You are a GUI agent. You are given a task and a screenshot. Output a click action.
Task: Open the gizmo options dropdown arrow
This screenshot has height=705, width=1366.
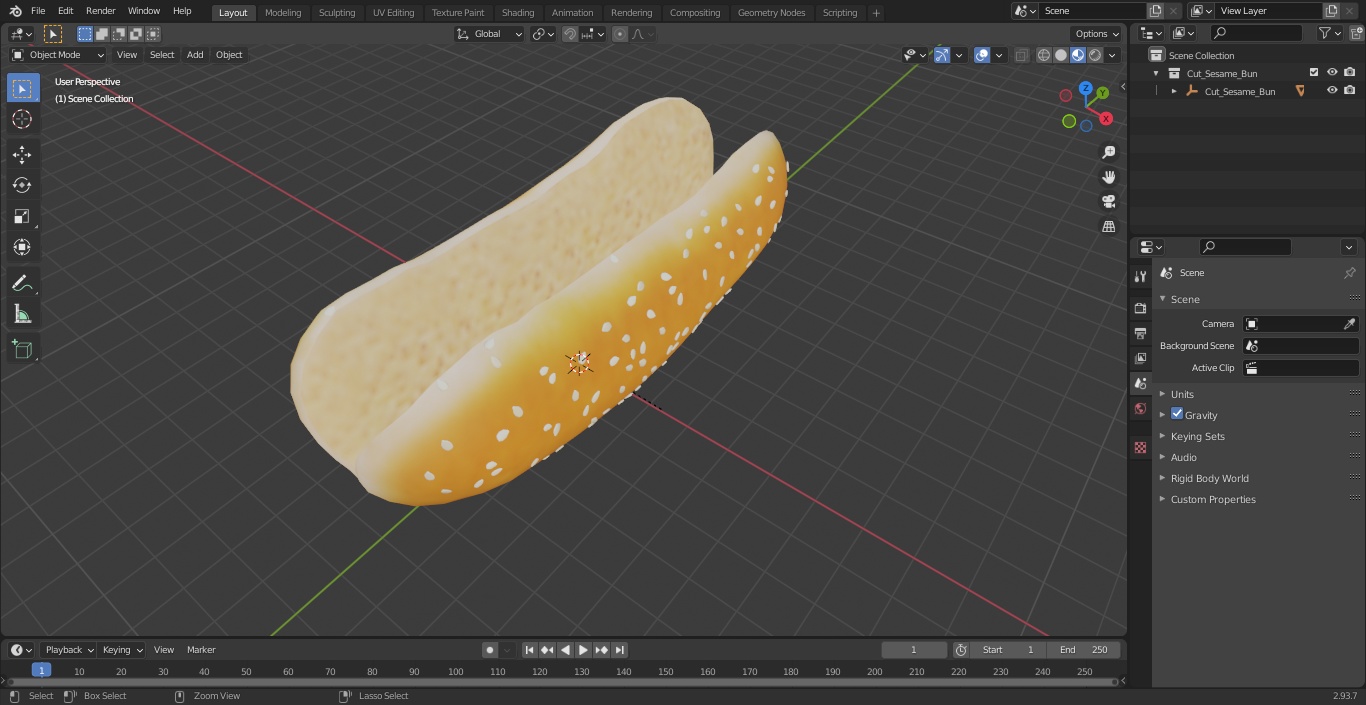click(959, 55)
